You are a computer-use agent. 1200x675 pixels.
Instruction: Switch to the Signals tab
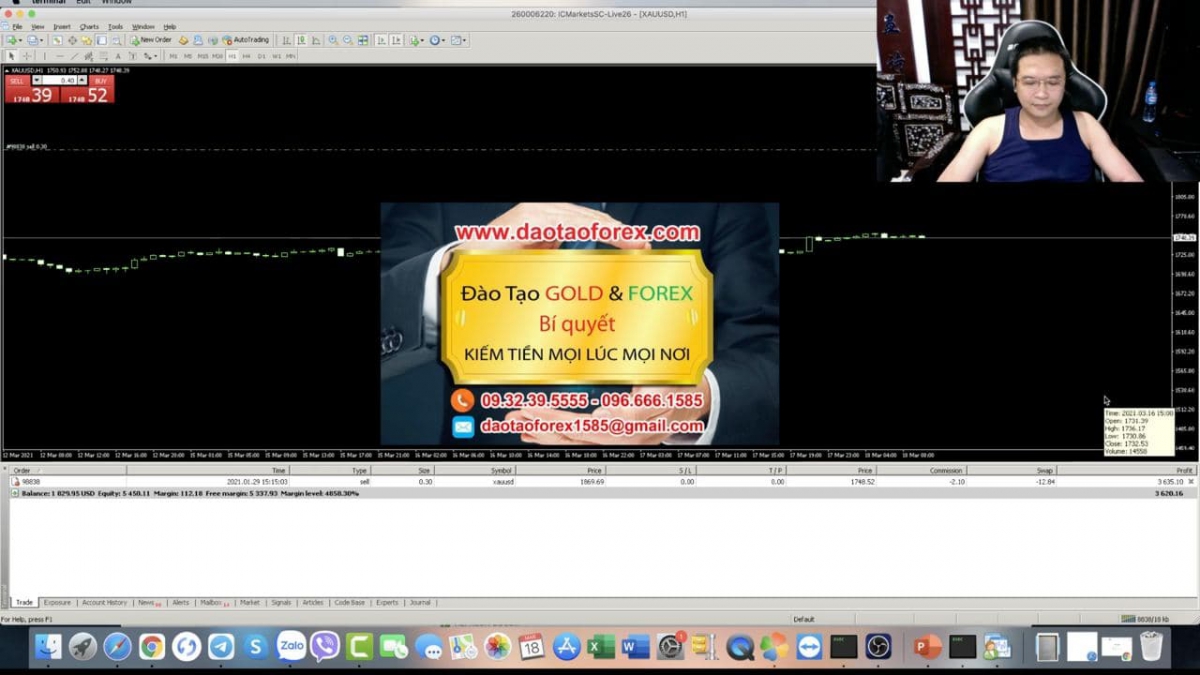281,602
